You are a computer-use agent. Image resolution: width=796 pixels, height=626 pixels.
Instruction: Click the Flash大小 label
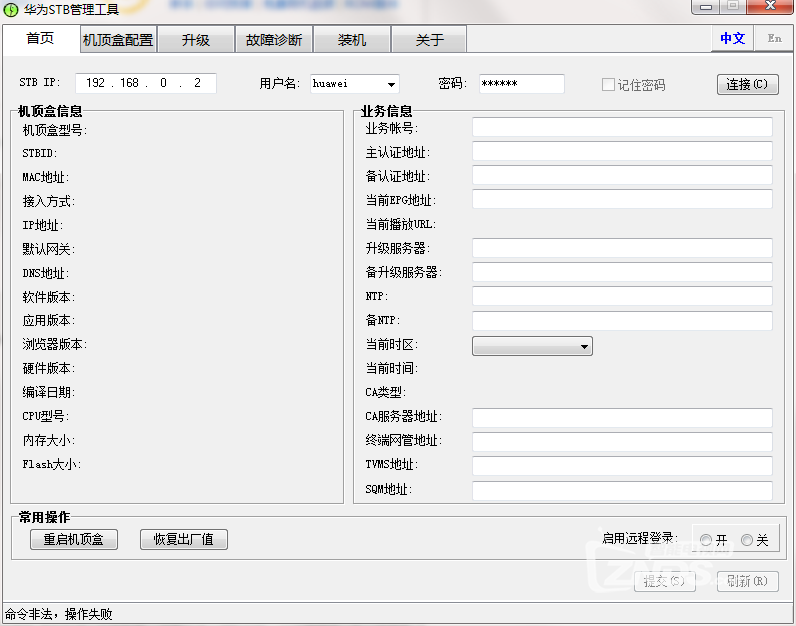click(x=52, y=464)
